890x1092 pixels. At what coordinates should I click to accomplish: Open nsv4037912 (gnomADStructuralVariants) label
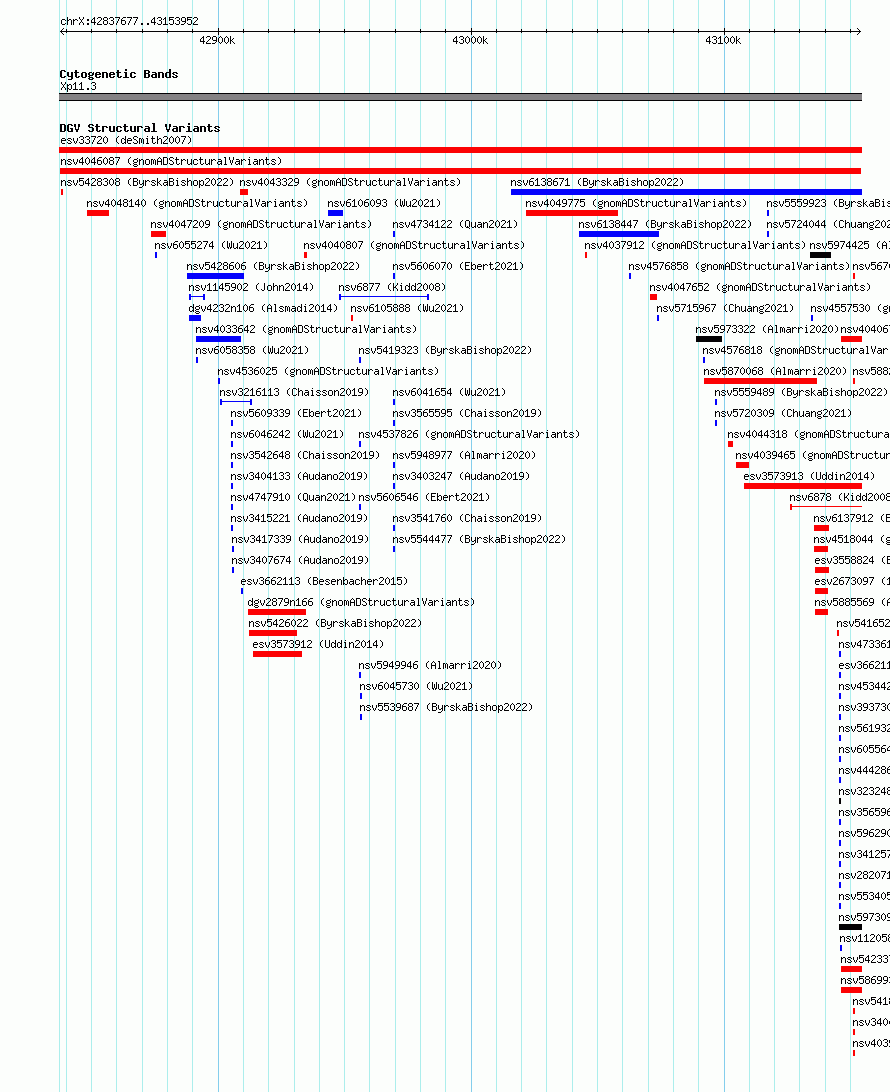click(695, 244)
